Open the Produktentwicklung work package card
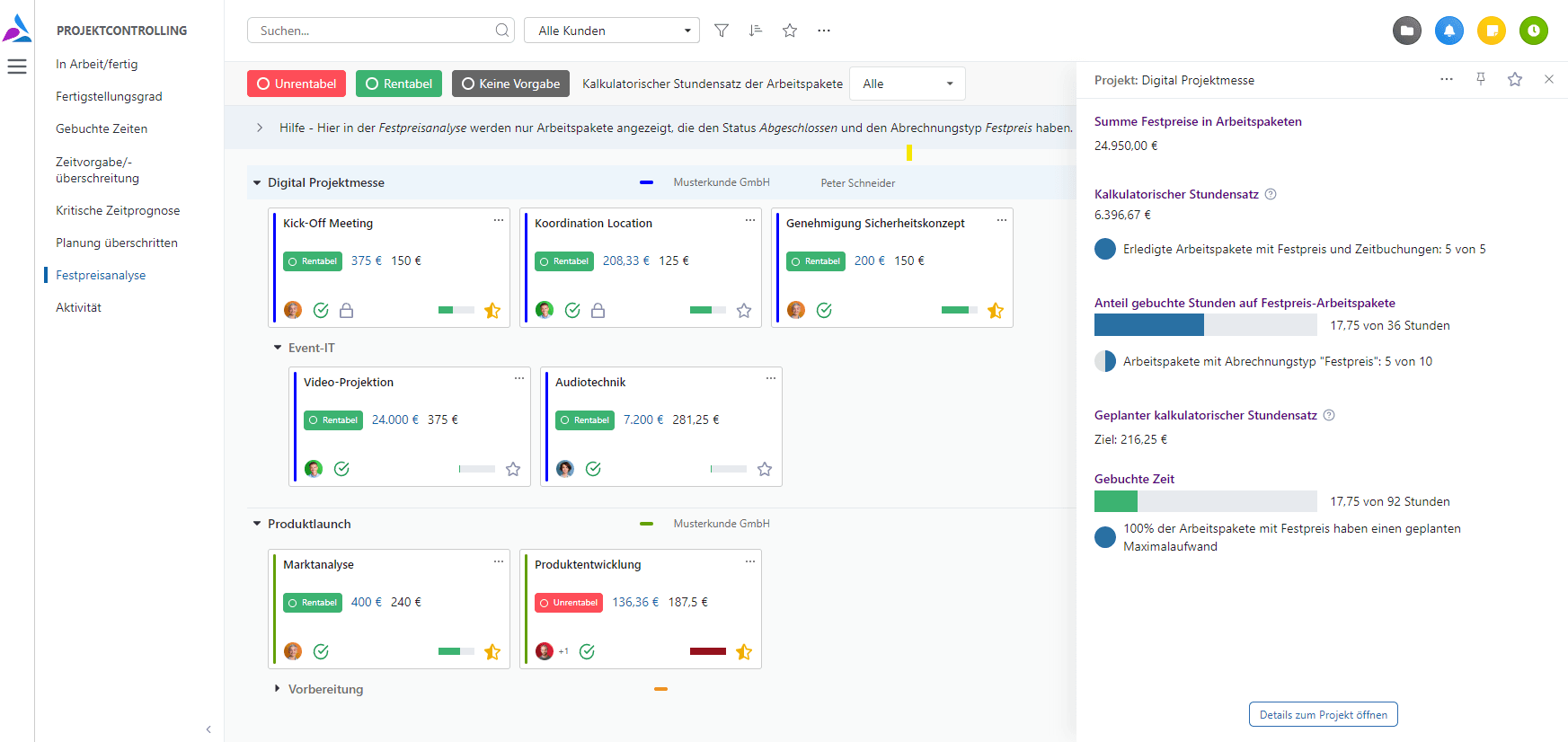 pyautogui.click(x=588, y=565)
